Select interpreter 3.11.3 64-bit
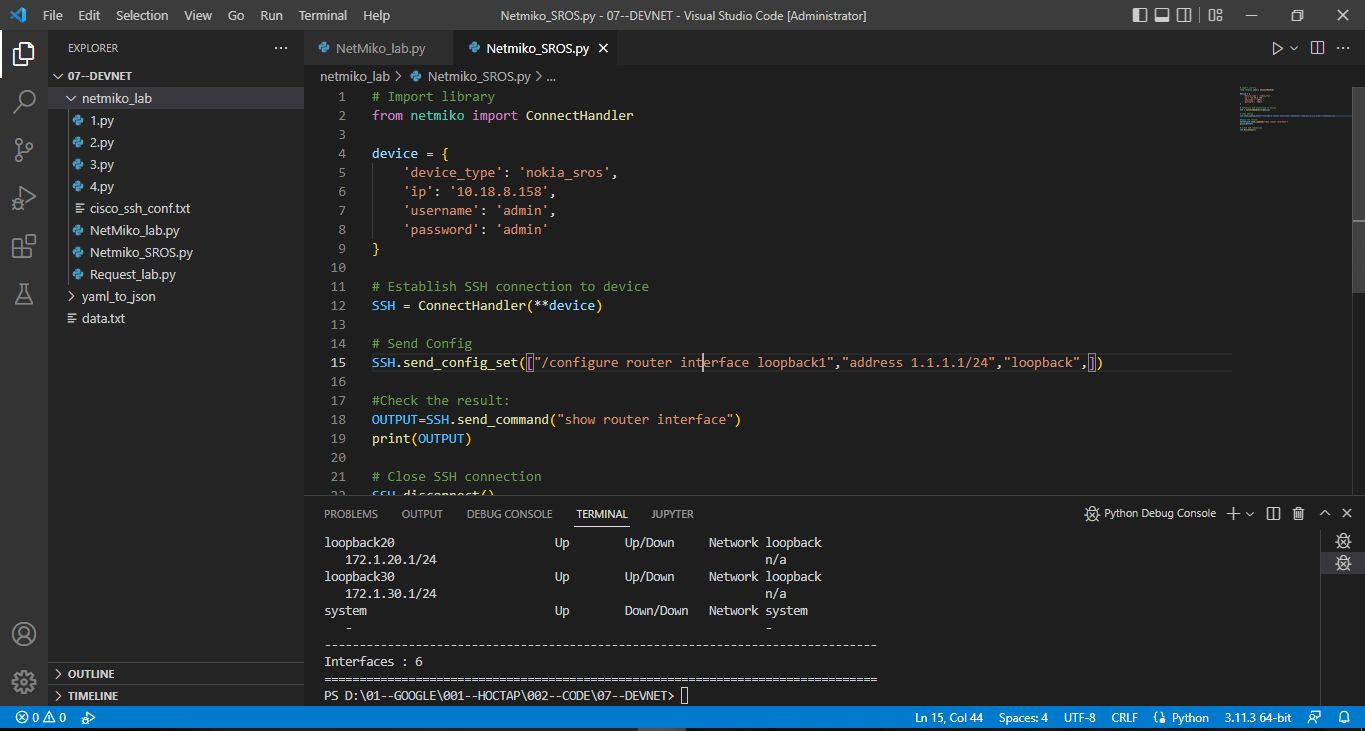Viewport: 1365px width, 731px height. click(1257, 718)
